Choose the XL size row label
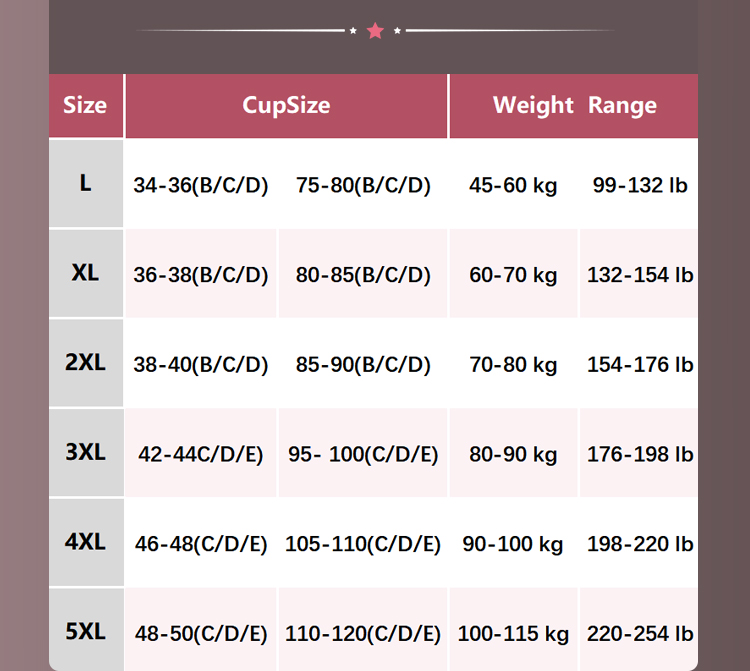Image resolution: width=750 pixels, height=671 pixels. tap(85, 272)
